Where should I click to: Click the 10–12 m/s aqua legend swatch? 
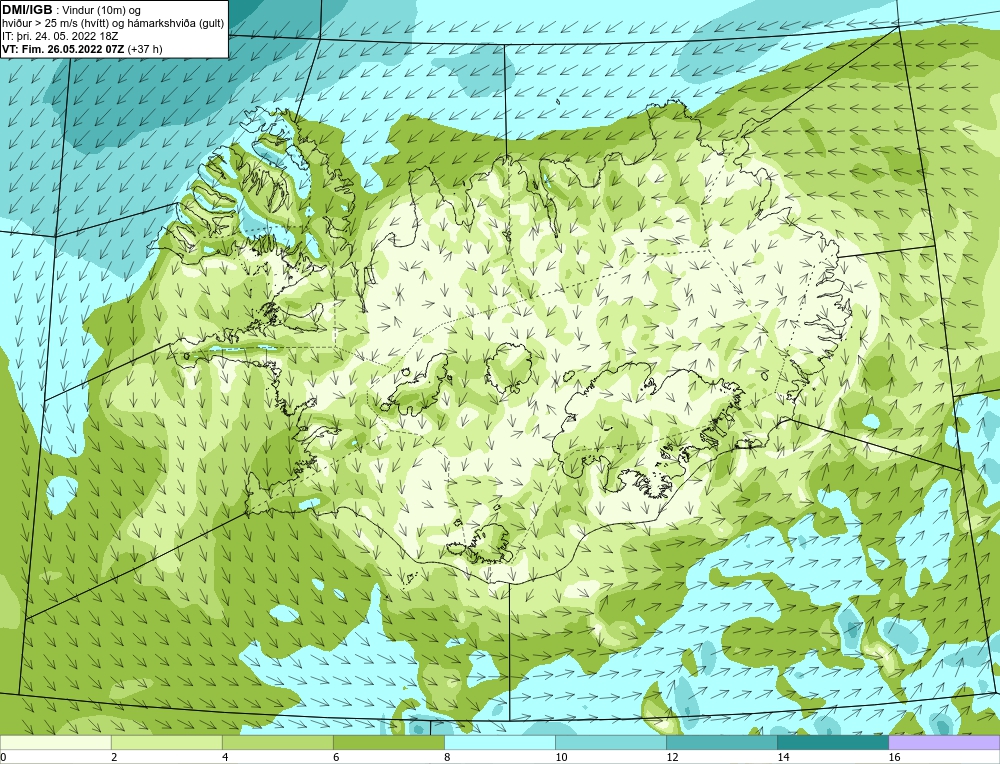tap(610, 742)
